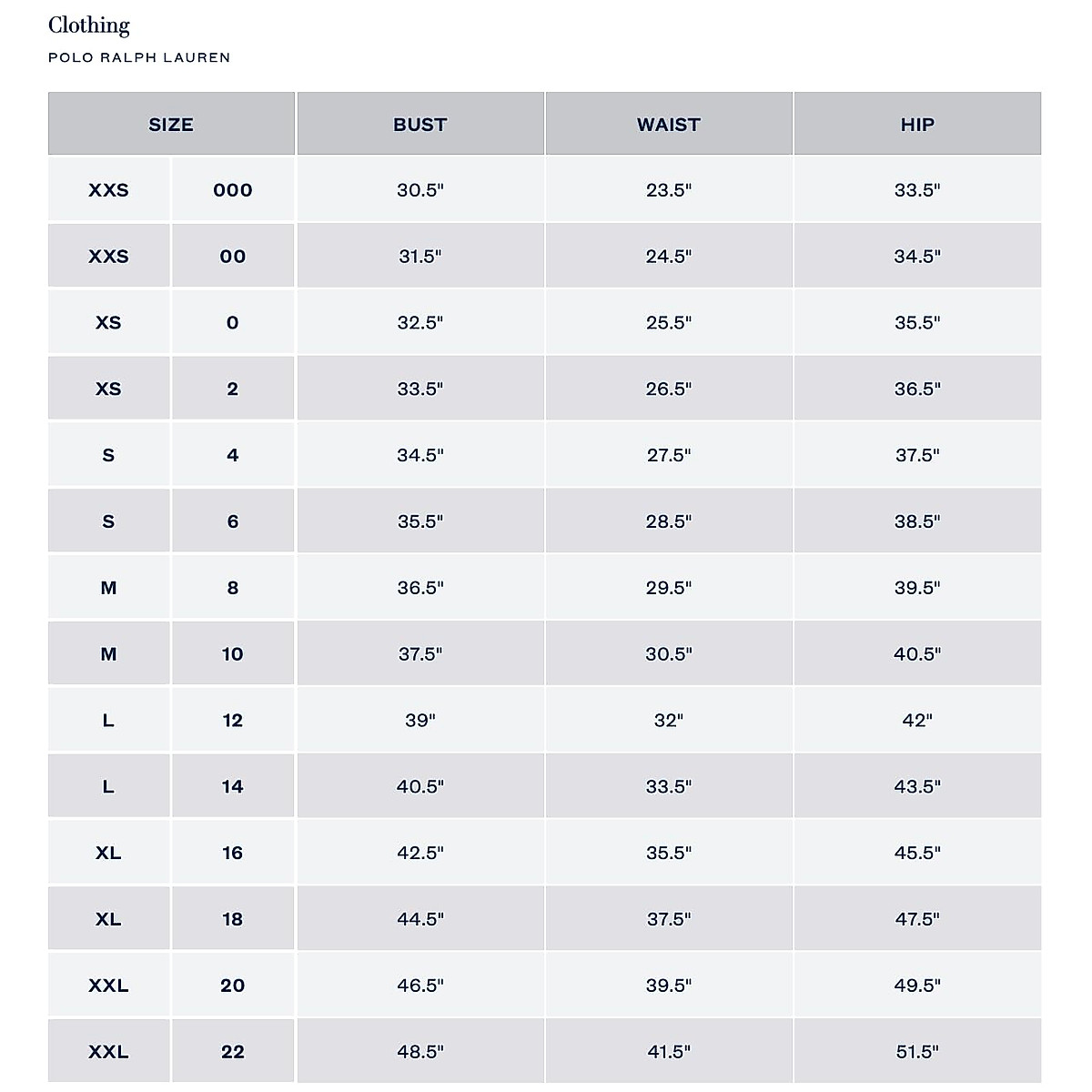Viewport: 1092px width, 1092px height.
Task: Click the numeric size 10 cell
Action: tap(233, 654)
